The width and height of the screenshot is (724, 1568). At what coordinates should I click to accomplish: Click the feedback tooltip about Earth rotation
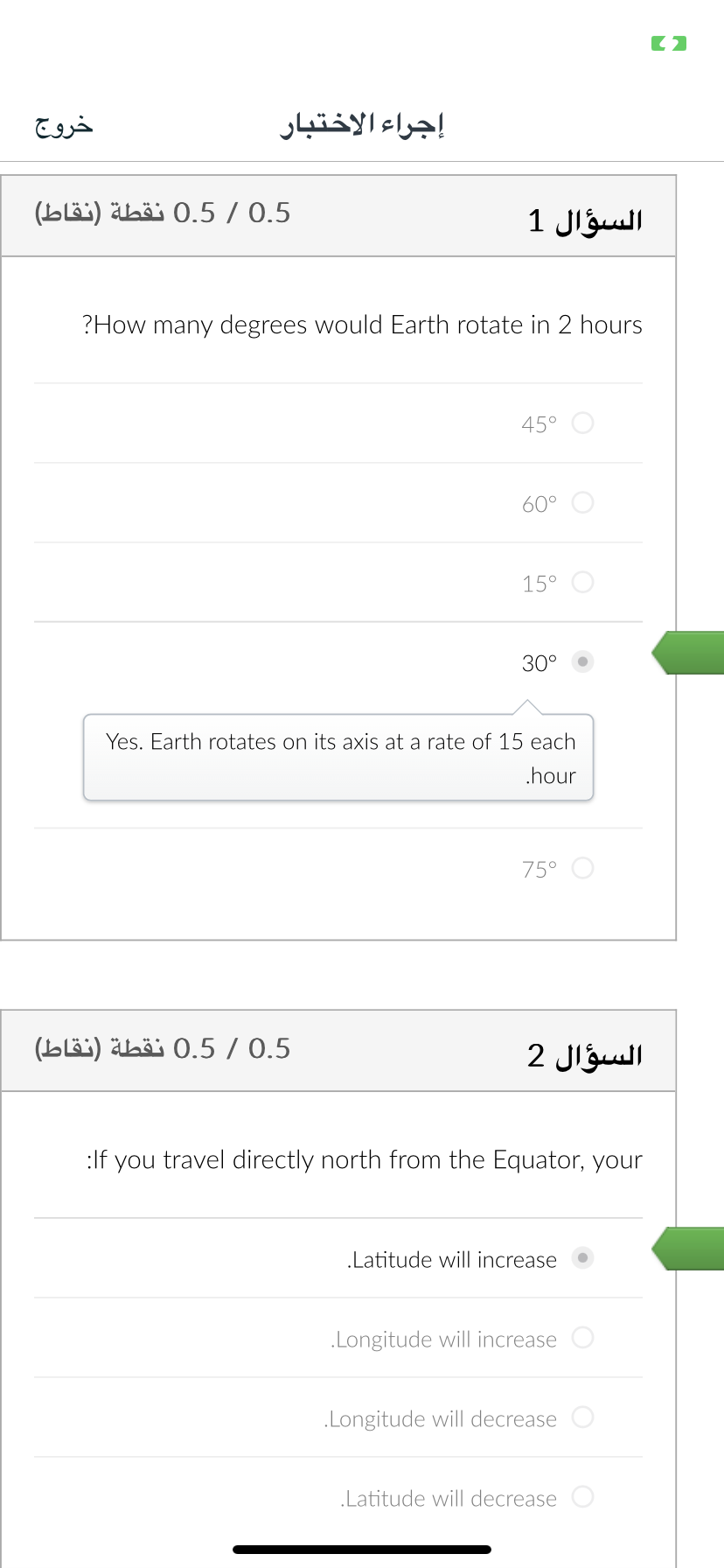(338, 758)
